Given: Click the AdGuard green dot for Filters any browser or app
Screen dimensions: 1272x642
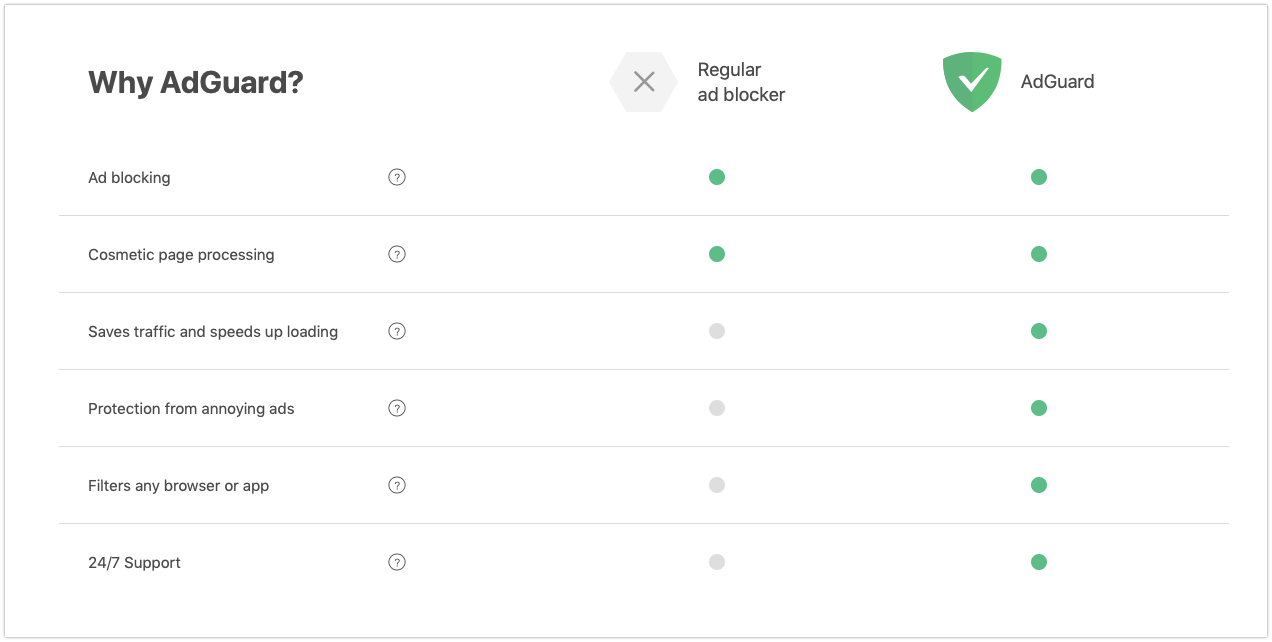Looking at the screenshot, I should [x=1039, y=485].
